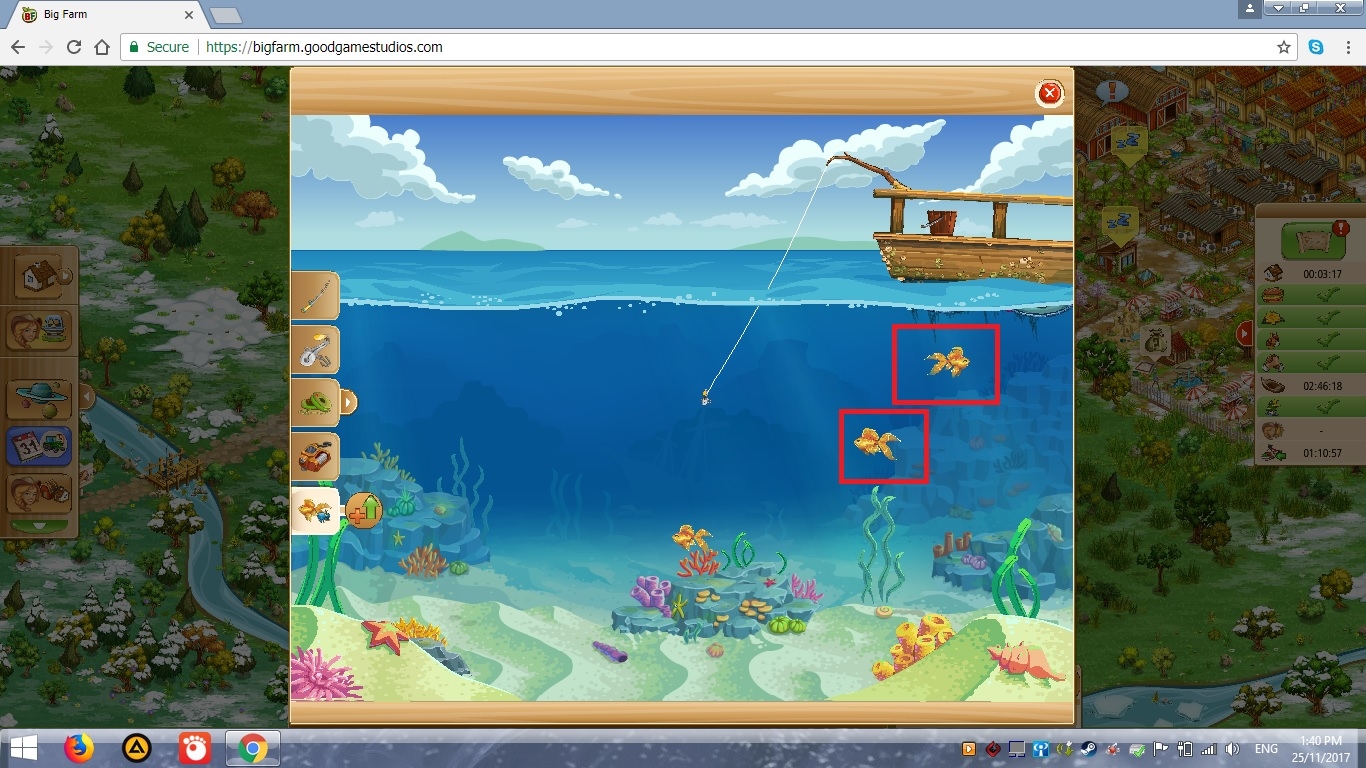Open the red tackle box slot
The width and height of the screenshot is (1366, 768).
point(315,457)
